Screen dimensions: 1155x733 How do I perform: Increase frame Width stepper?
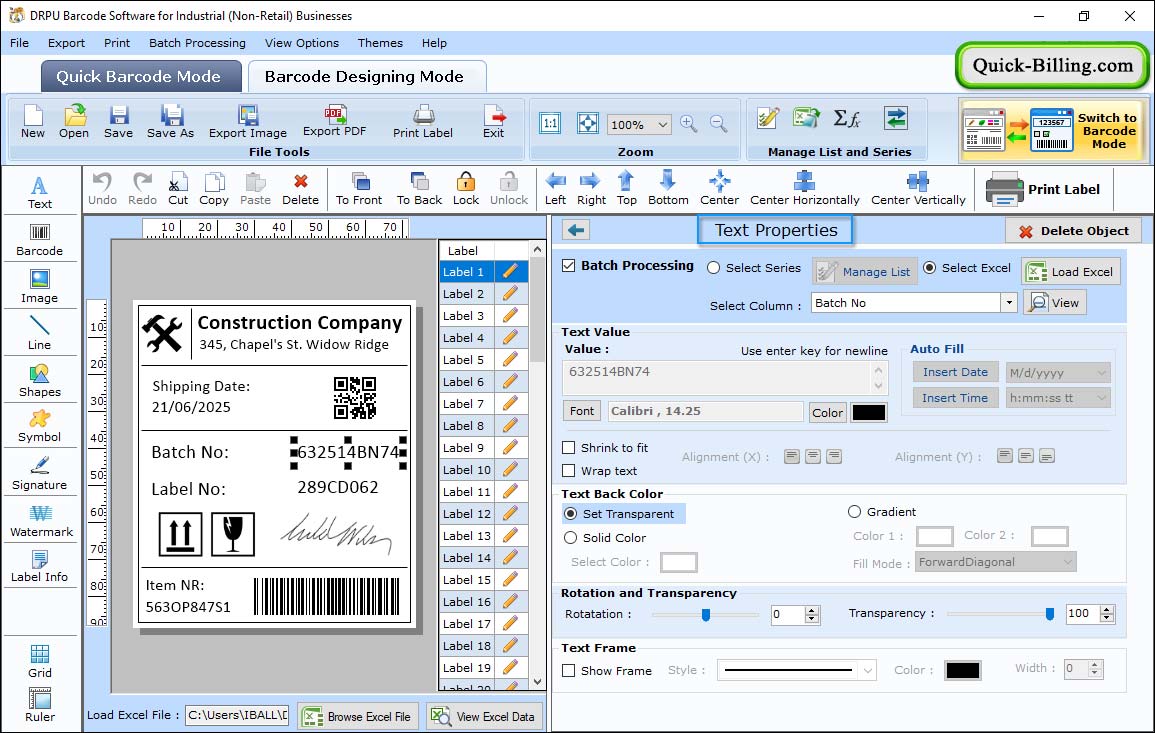tap(1095, 665)
